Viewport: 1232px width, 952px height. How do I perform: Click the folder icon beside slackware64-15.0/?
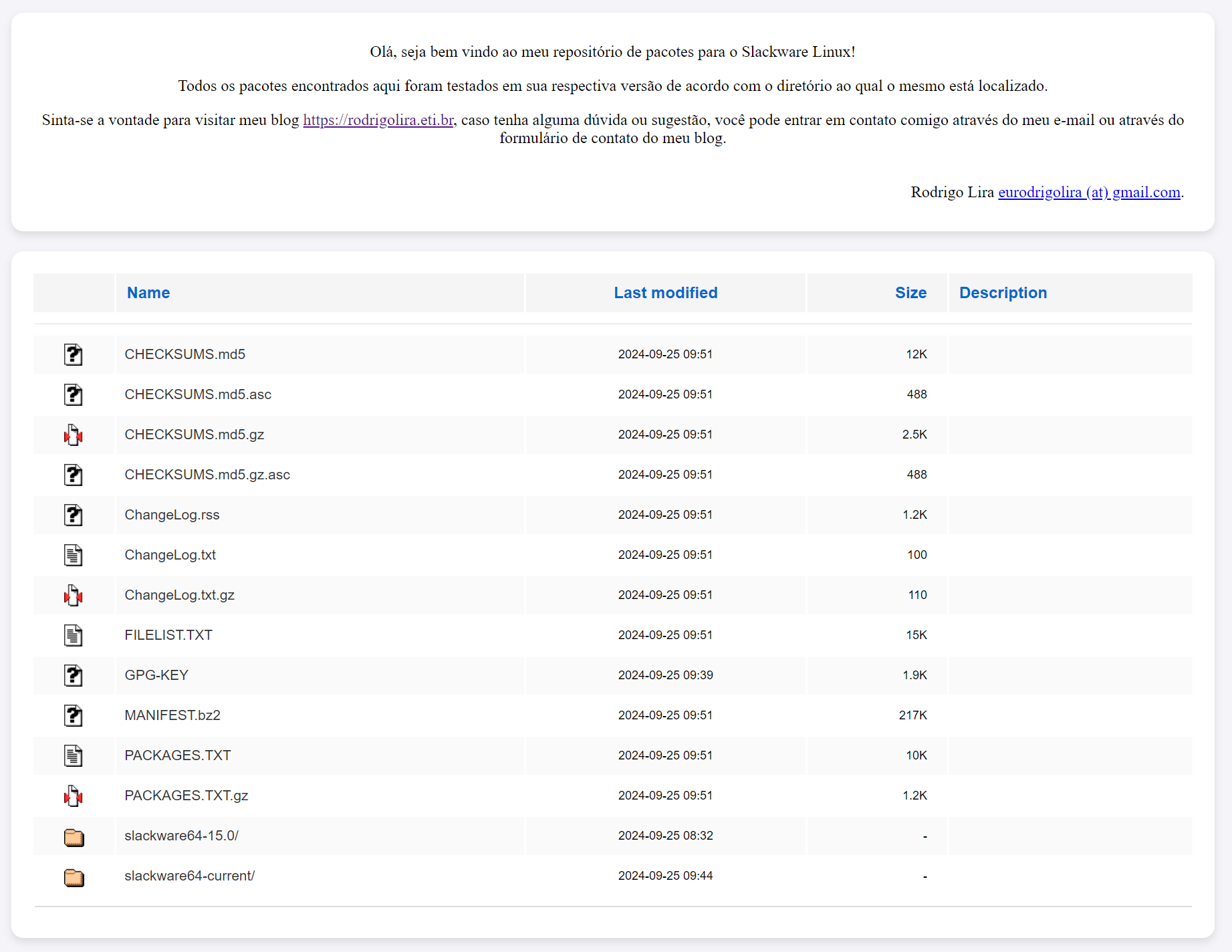[x=74, y=836]
